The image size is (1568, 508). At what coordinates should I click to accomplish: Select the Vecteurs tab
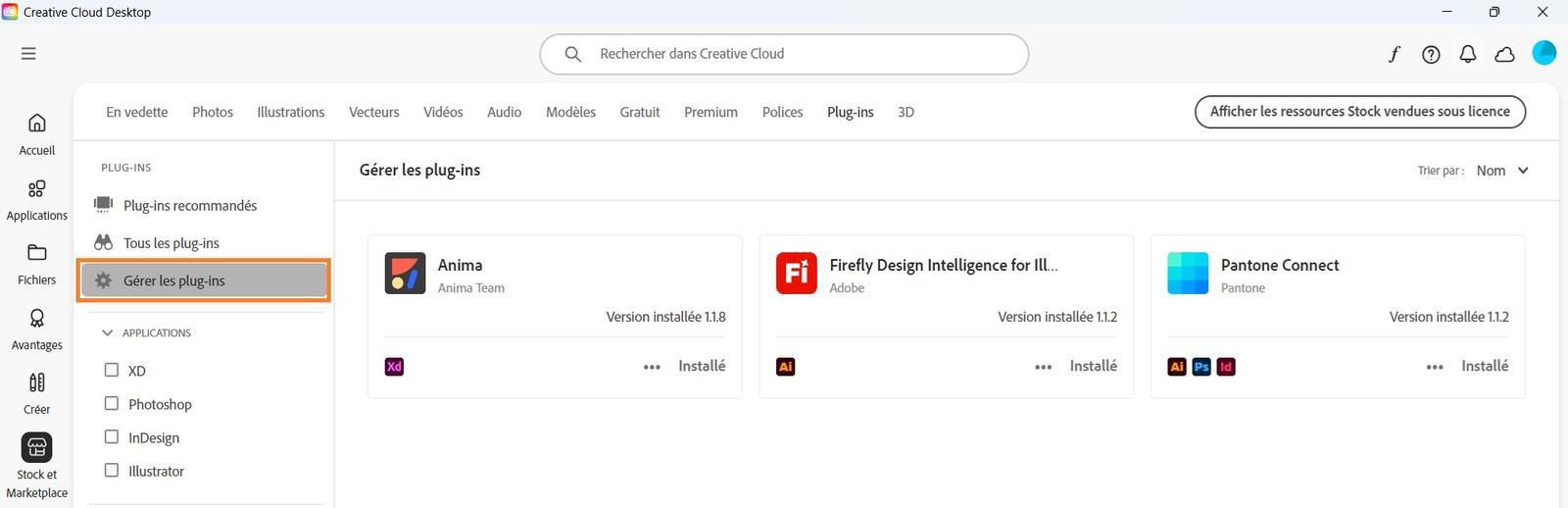tap(373, 112)
